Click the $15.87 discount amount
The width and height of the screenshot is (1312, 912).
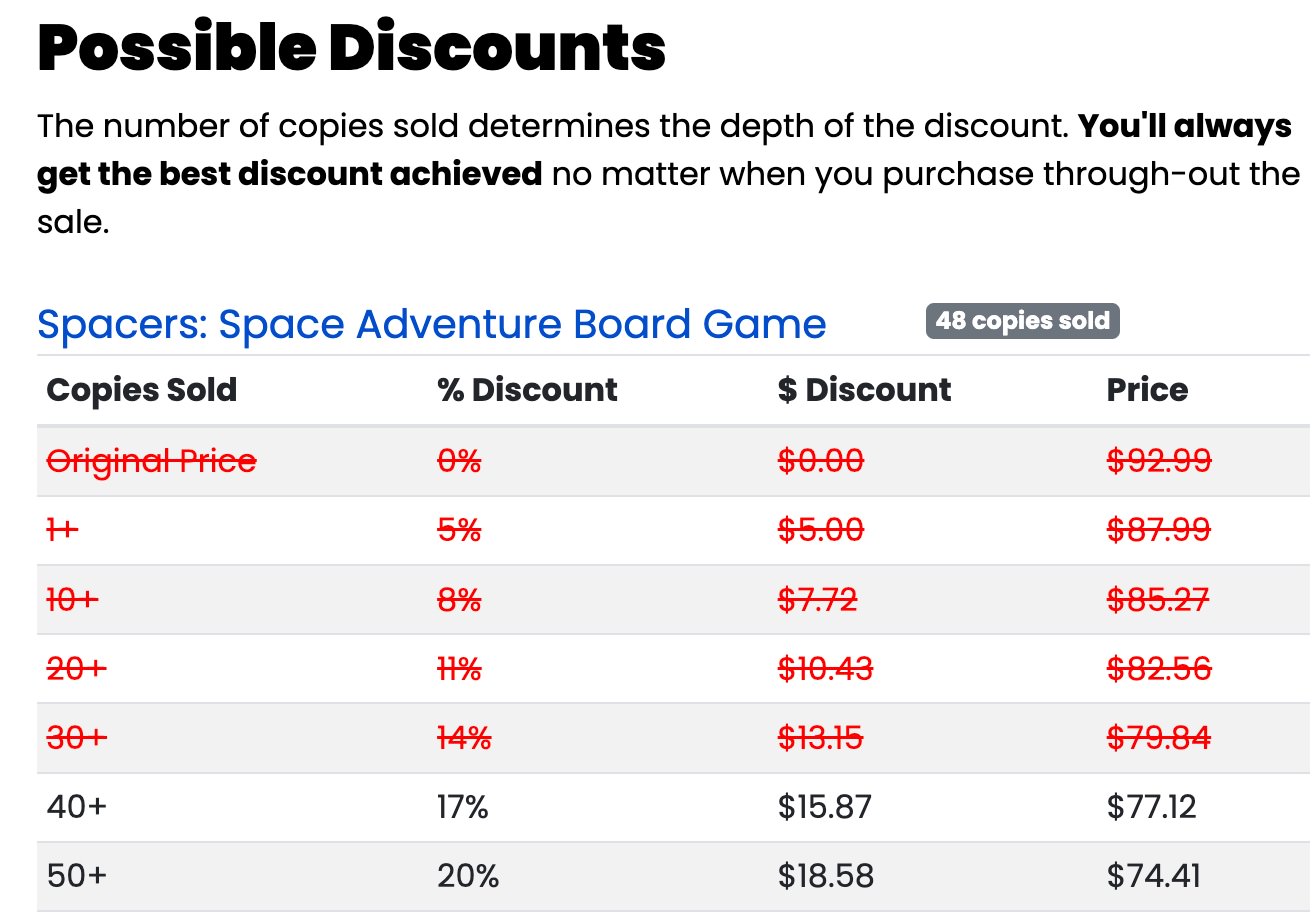825,806
